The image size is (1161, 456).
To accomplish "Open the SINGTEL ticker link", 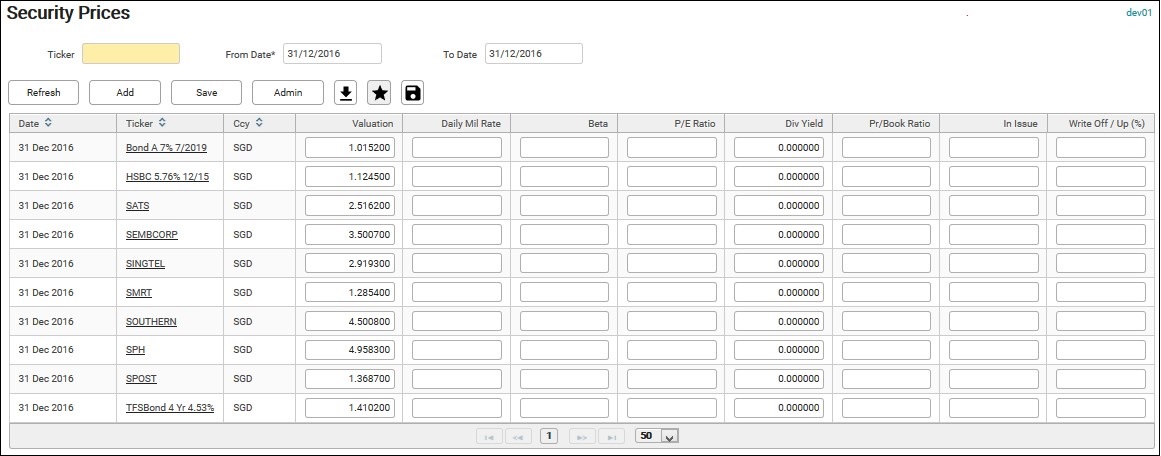I will pos(147,263).
